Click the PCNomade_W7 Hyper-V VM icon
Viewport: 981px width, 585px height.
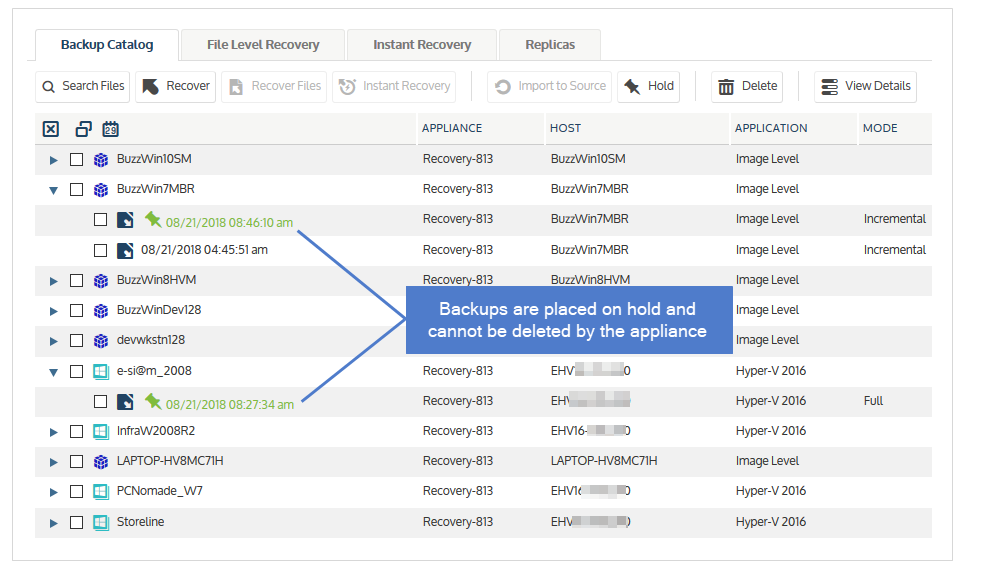pyautogui.click(x=101, y=492)
